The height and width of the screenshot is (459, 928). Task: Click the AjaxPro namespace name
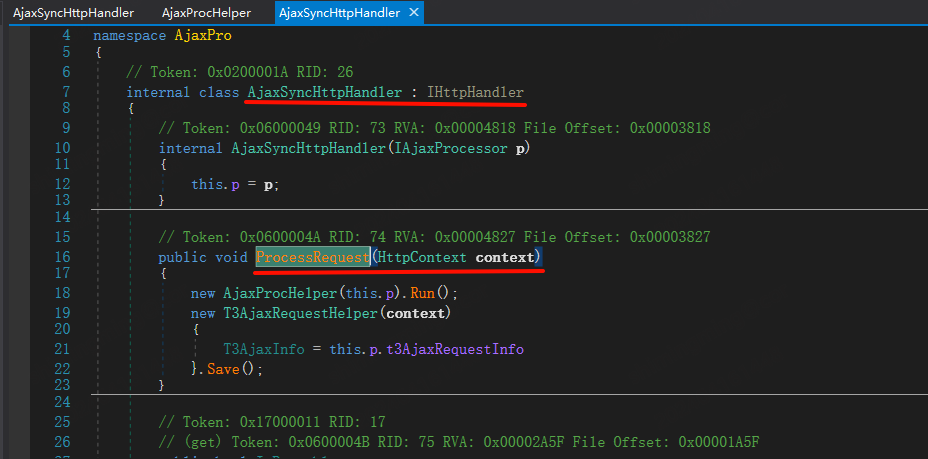204,34
